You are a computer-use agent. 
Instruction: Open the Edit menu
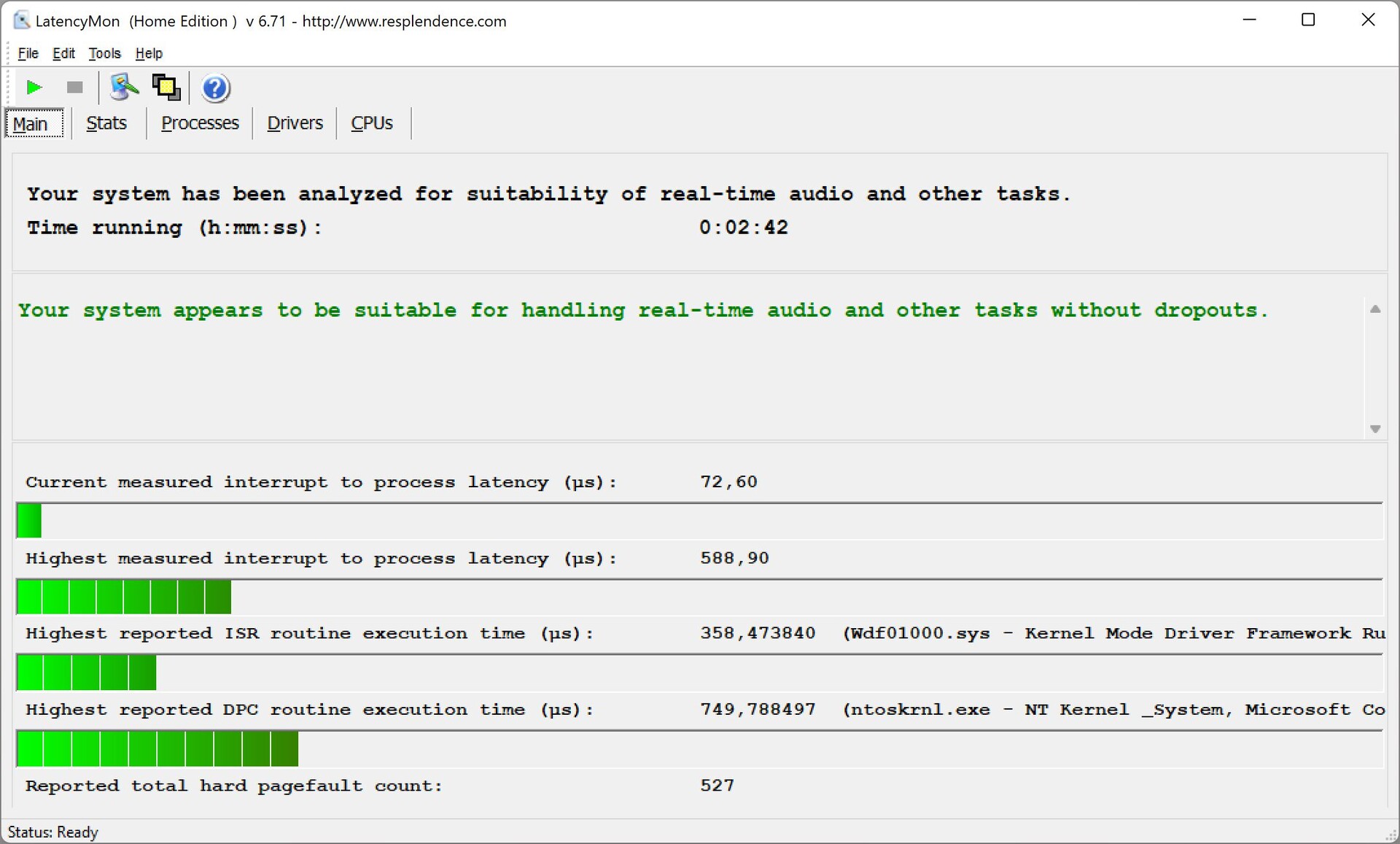[x=63, y=53]
